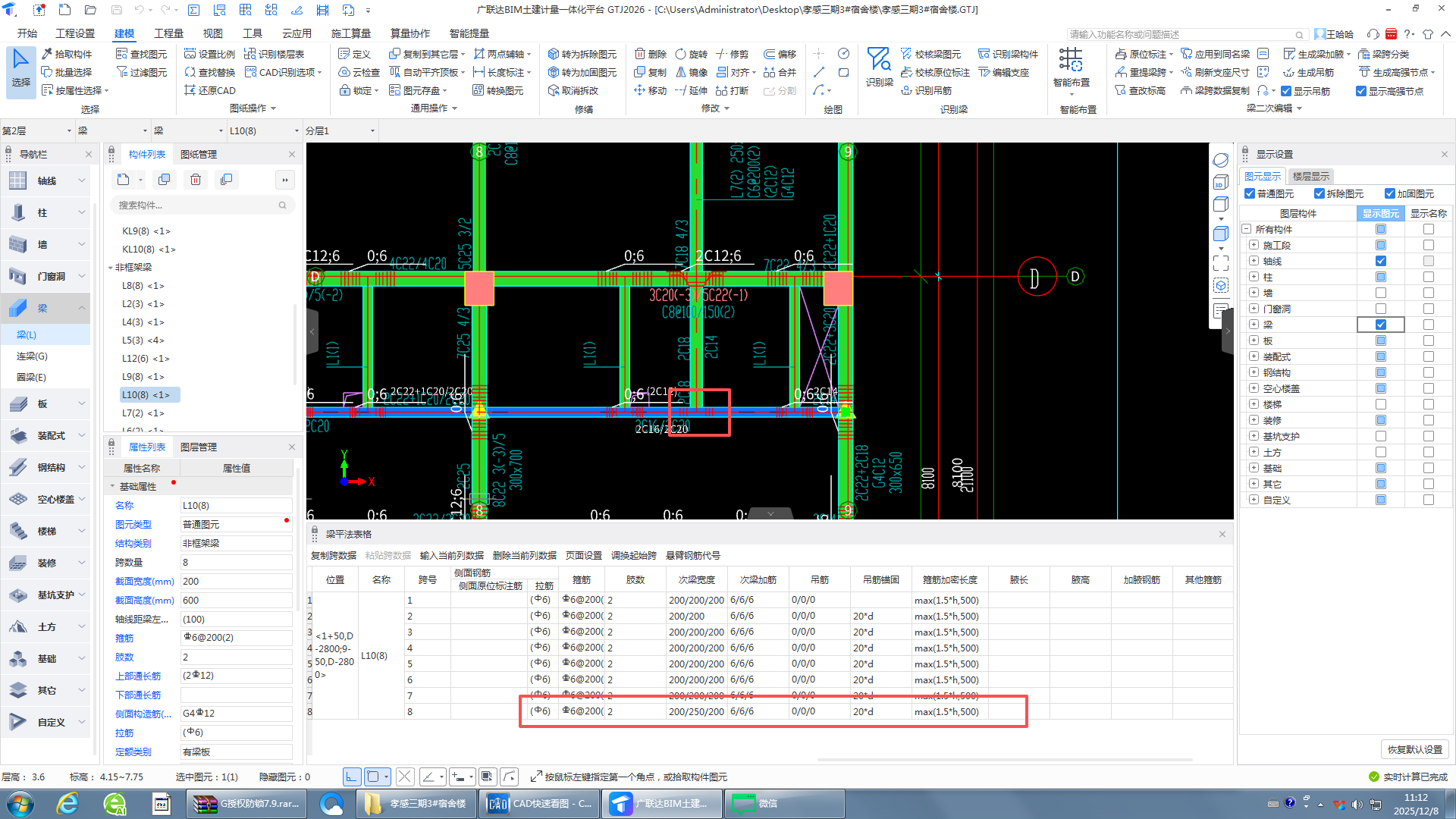Open the 工程量 ribbon tab
Viewport: 1456px width, 819px height.
pyautogui.click(x=168, y=33)
